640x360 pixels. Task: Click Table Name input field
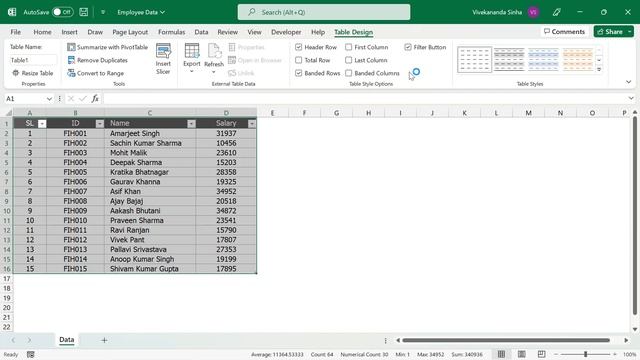pyautogui.click(x=33, y=60)
